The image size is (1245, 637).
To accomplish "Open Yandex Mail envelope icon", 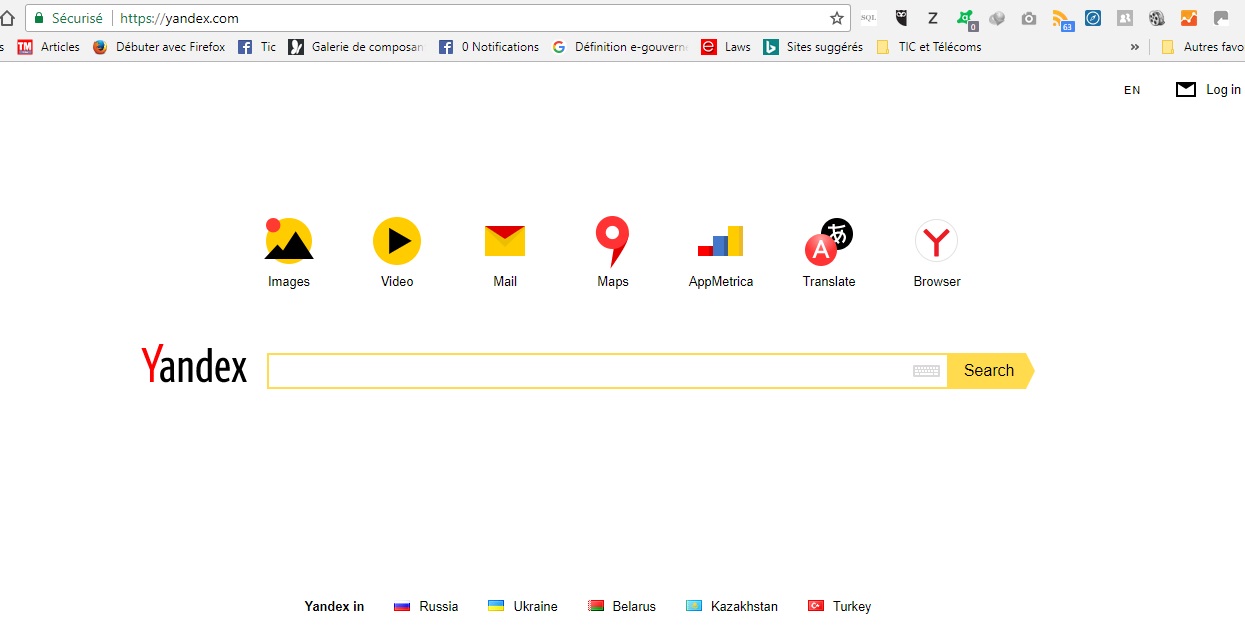I will (505, 241).
